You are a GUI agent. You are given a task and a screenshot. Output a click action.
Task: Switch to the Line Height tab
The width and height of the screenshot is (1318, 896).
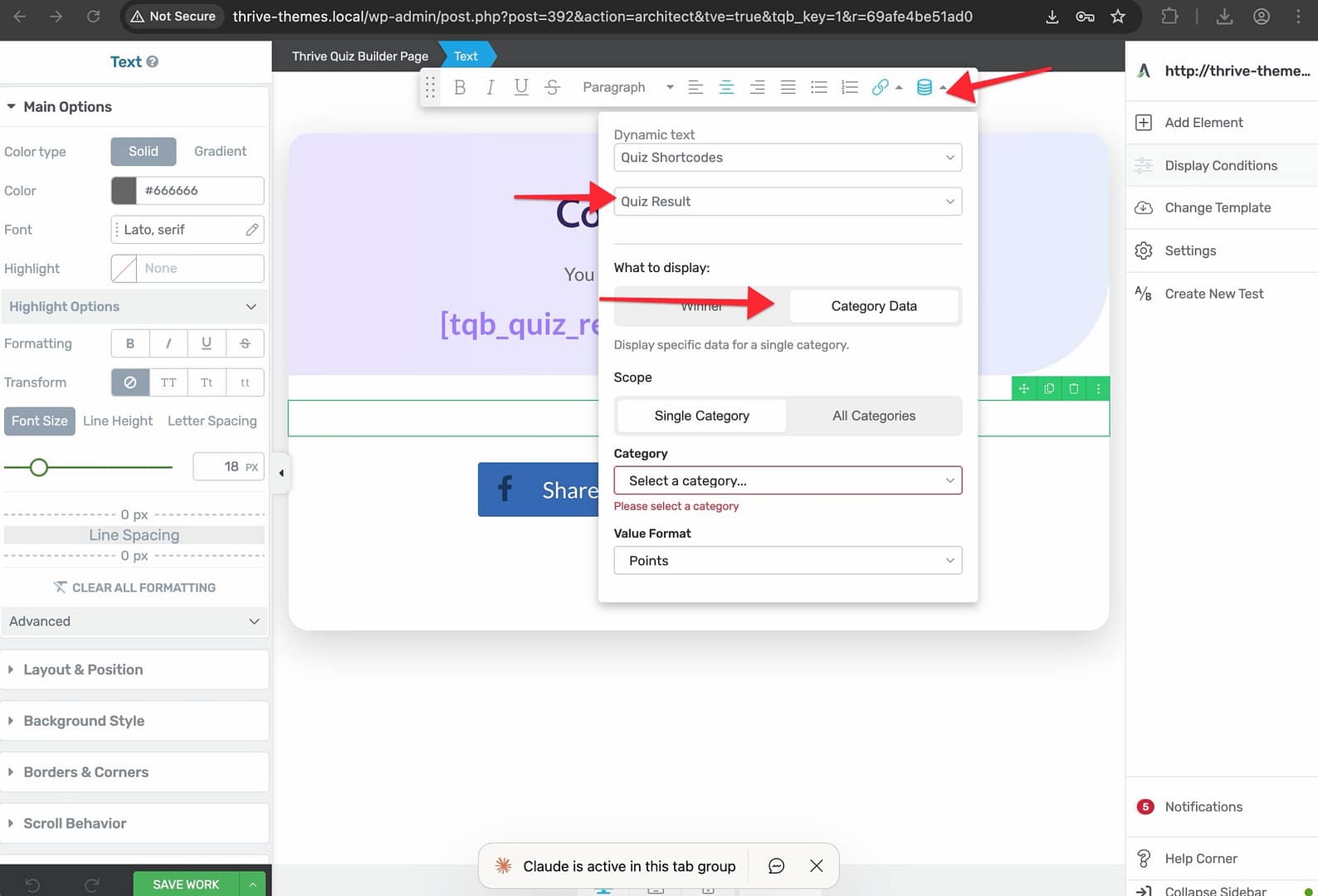coord(118,421)
